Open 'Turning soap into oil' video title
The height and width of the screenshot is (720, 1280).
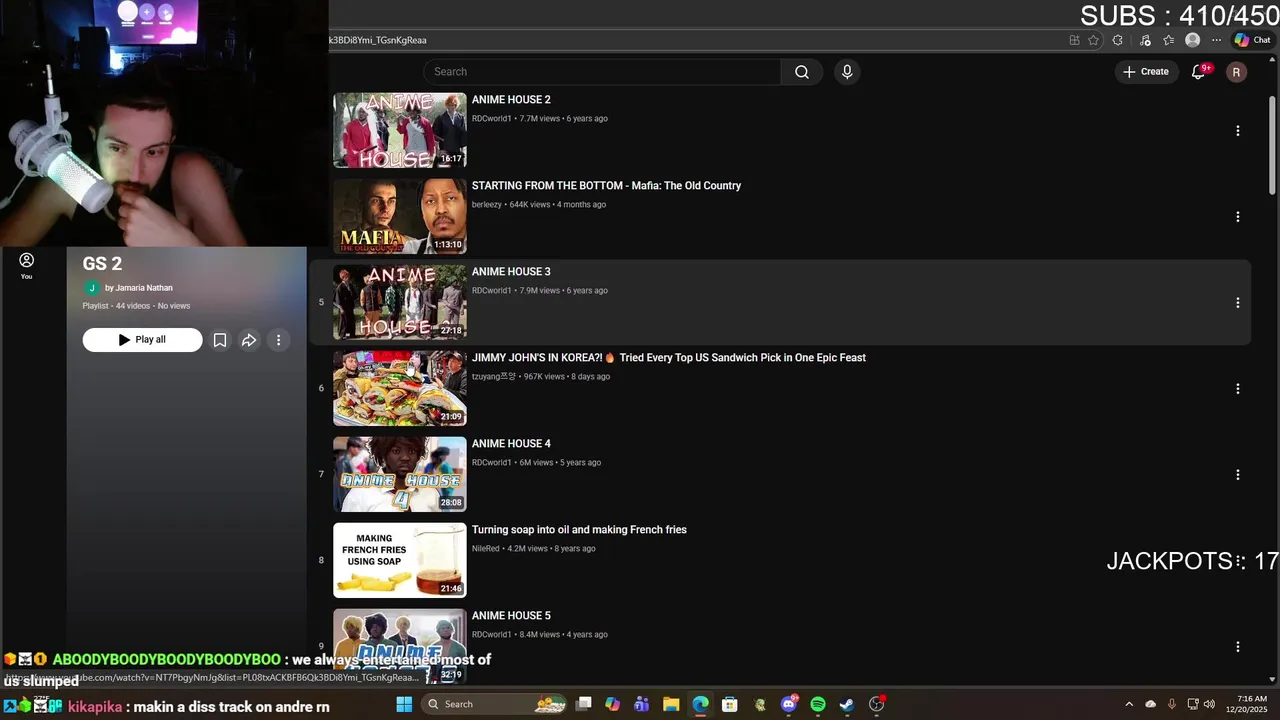(579, 530)
